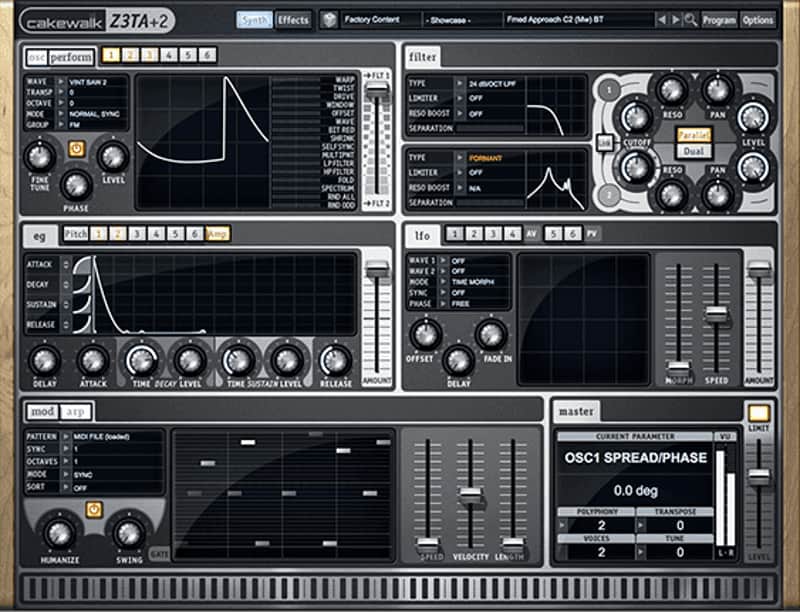Open preset search magnifier icon

[x=690, y=20]
